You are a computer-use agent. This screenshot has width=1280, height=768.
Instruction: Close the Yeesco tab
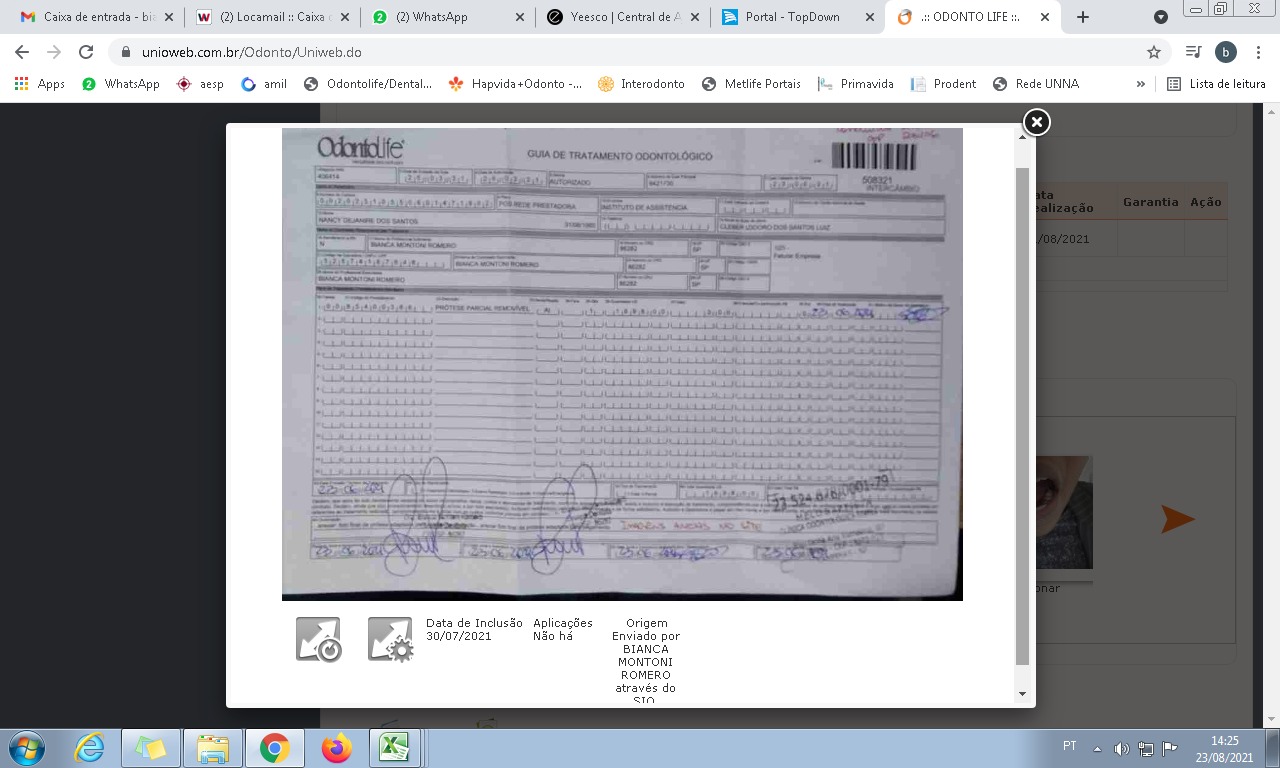(x=695, y=17)
